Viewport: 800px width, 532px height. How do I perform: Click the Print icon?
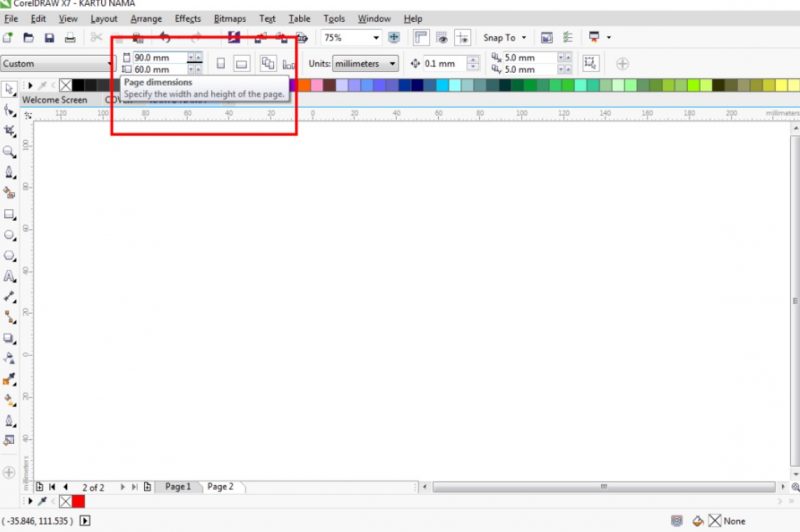(70, 38)
